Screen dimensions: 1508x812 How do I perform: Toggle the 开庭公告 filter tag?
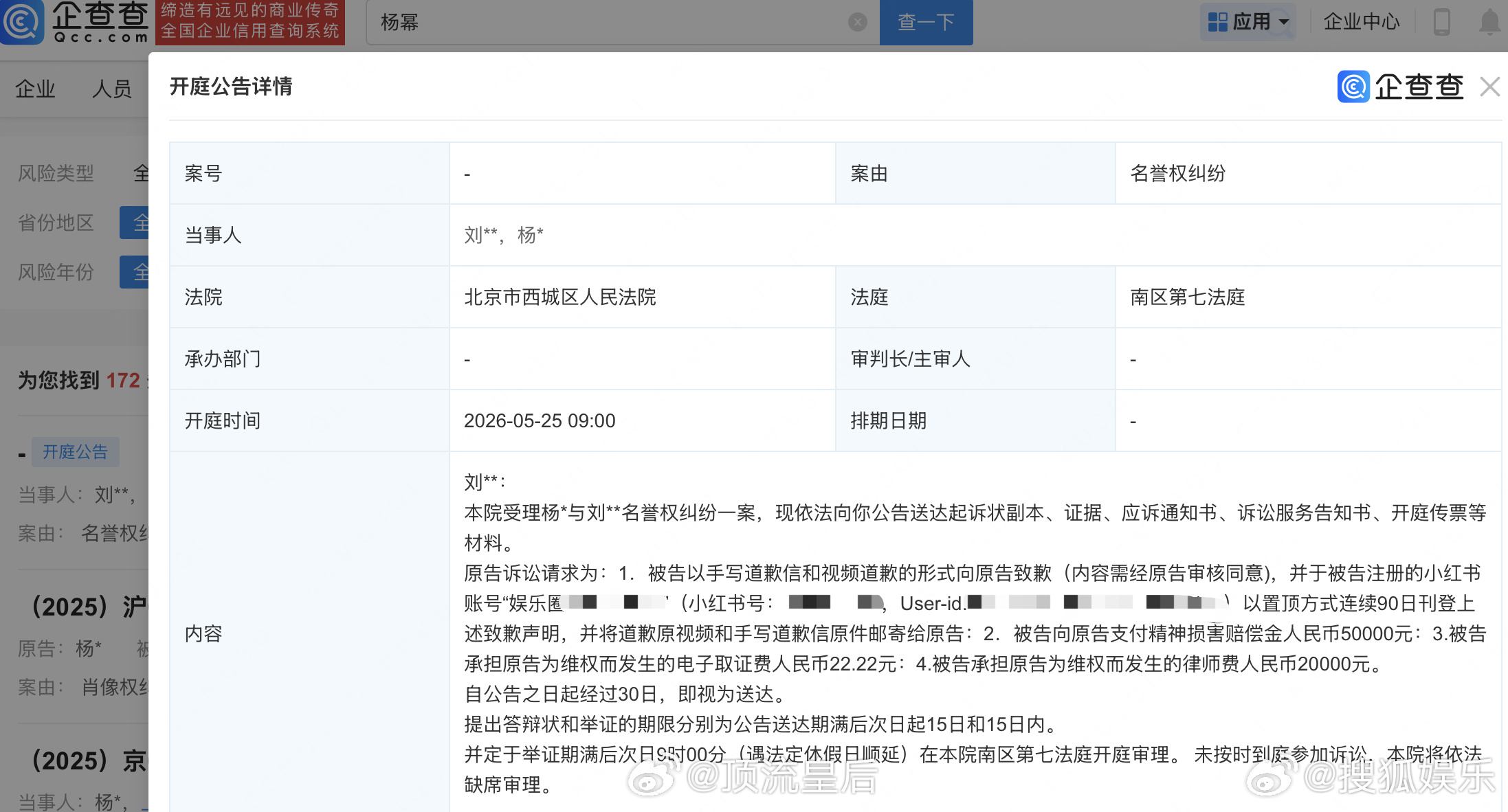(x=76, y=453)
